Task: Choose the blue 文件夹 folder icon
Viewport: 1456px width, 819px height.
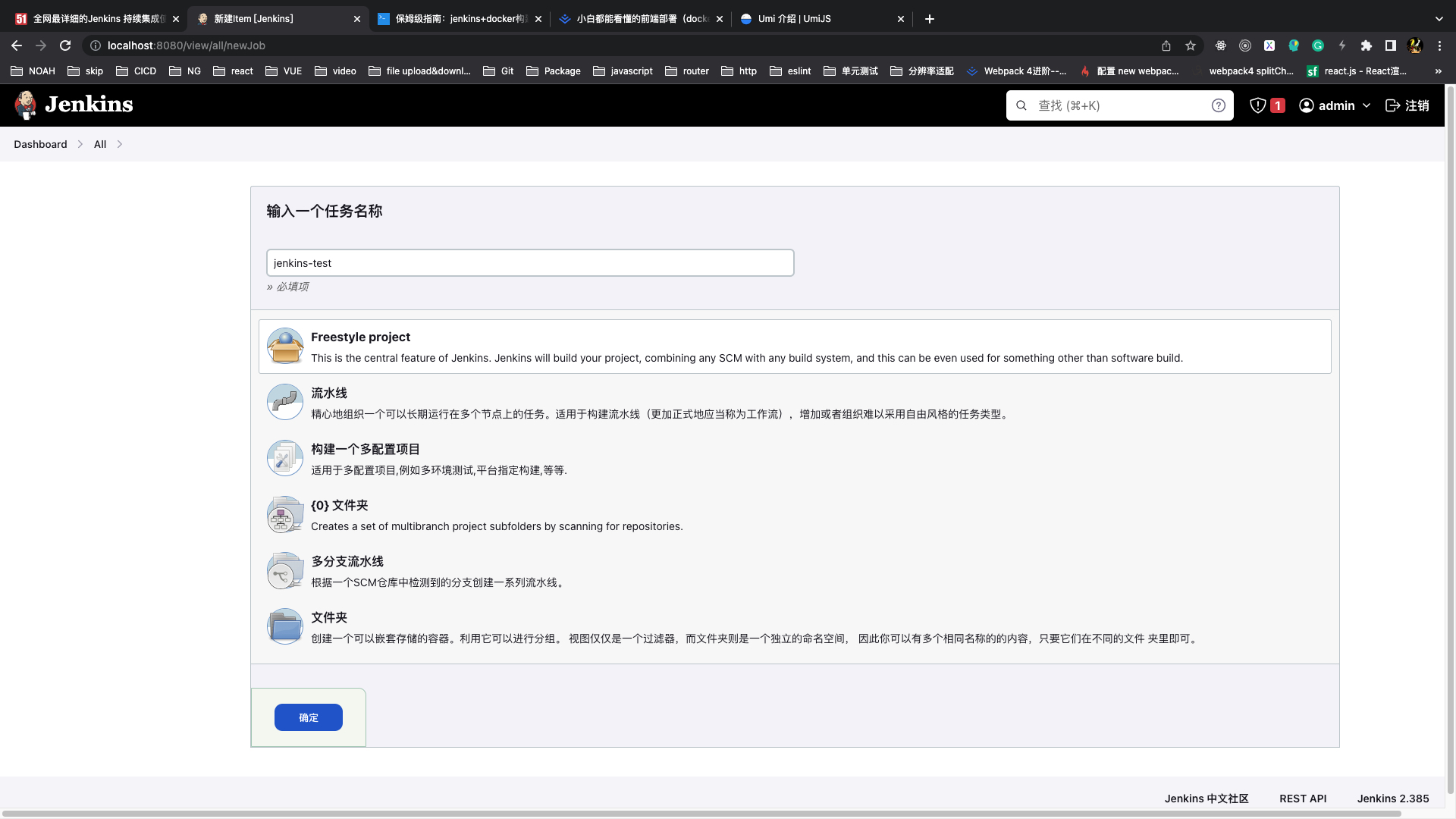Action: (285, 627)
